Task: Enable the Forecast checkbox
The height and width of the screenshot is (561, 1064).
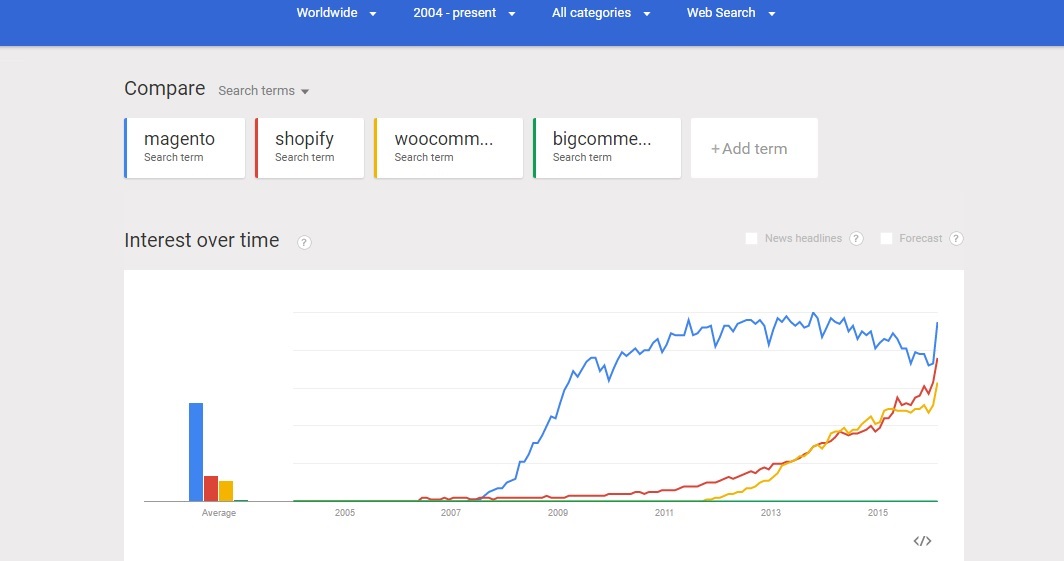Action: (886, 238)
